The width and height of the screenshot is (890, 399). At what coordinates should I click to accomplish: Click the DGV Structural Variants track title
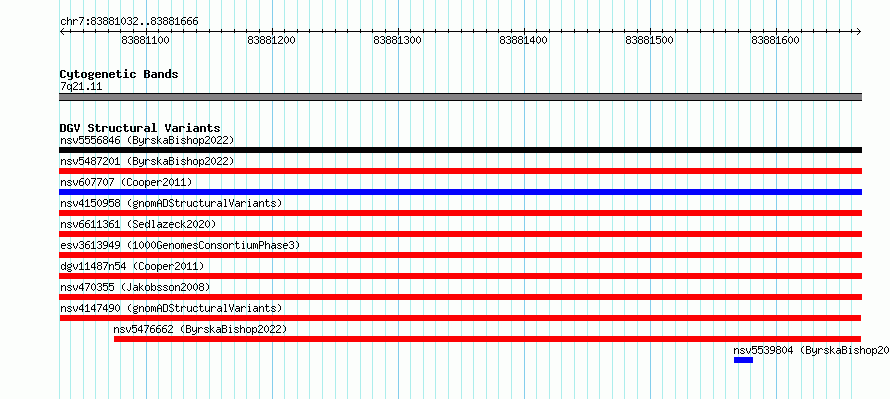tap(140, 128)
